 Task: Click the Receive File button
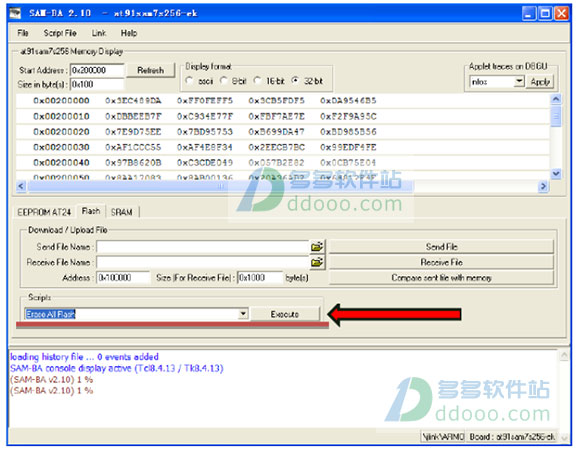tap(441, 262)
